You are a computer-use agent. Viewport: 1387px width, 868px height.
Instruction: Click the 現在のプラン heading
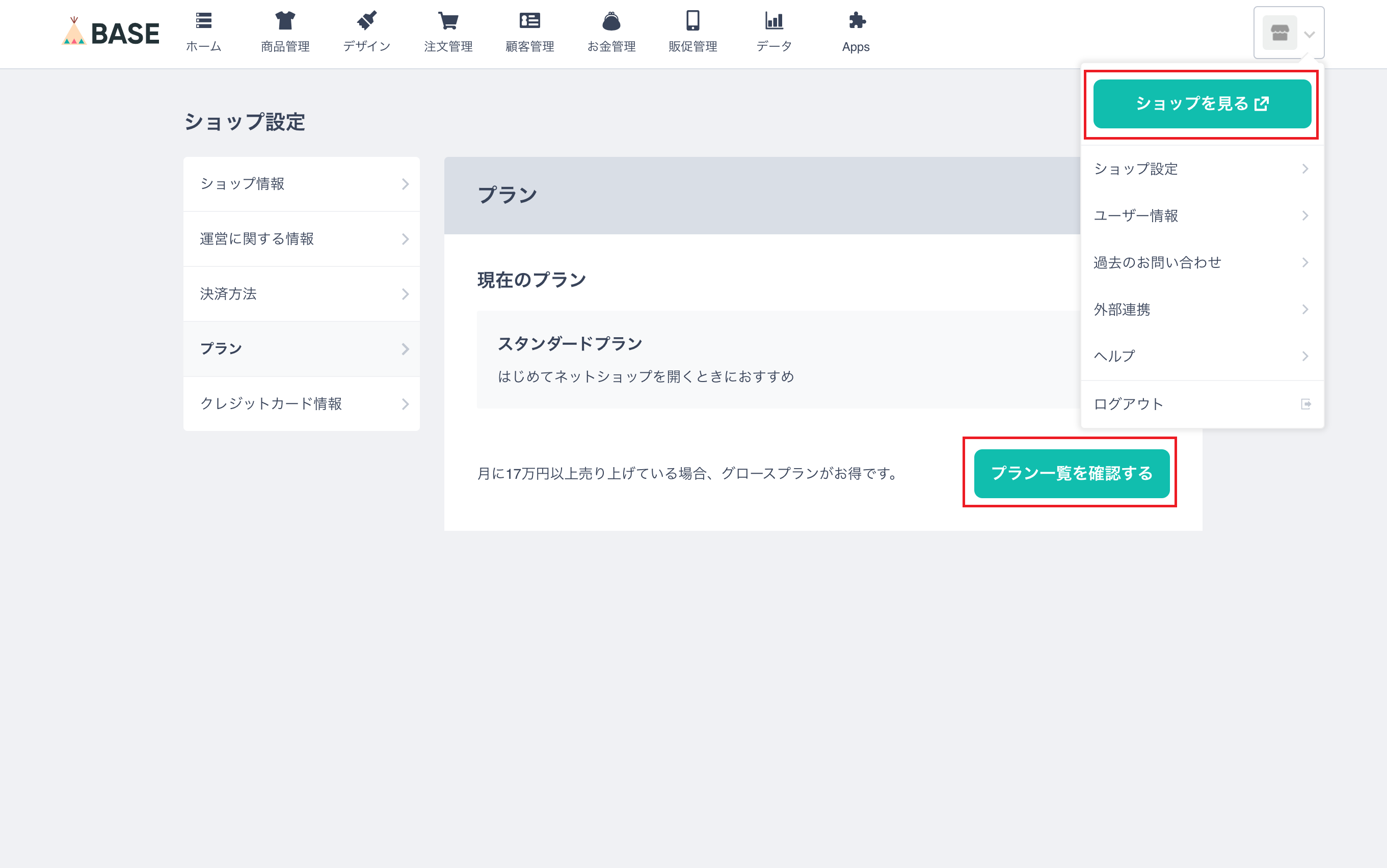point(531,280)
